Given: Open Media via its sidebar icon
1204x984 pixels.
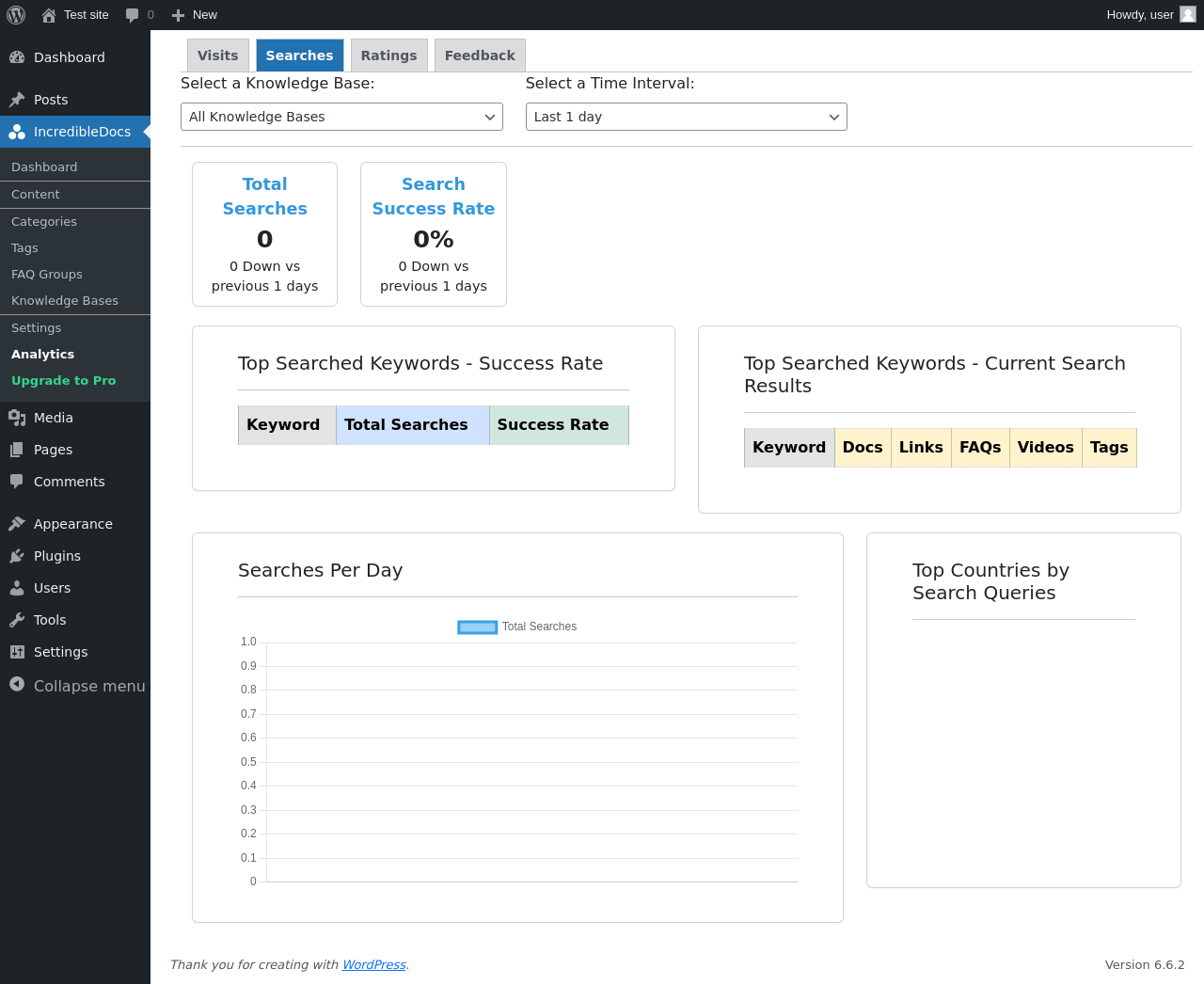Looking at the screenshot, I should pos(17,418).
